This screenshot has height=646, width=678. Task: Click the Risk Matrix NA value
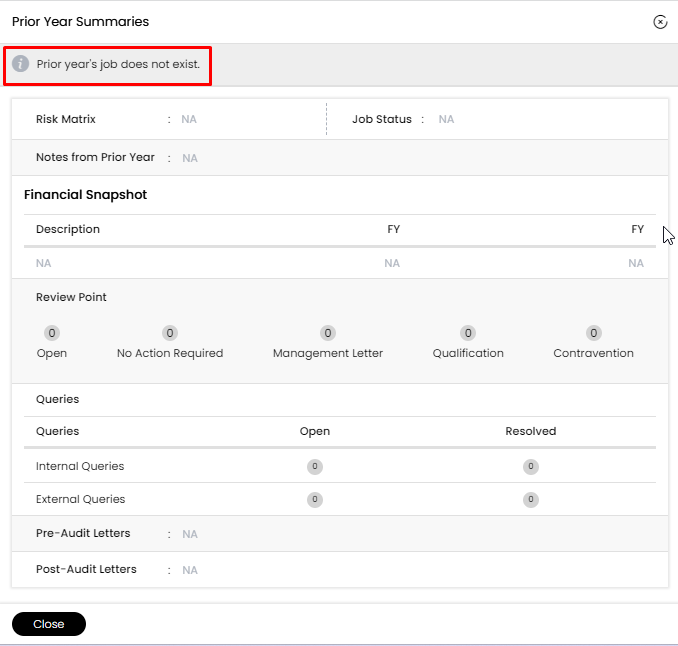pyautogui.click(x=189, y=119)
